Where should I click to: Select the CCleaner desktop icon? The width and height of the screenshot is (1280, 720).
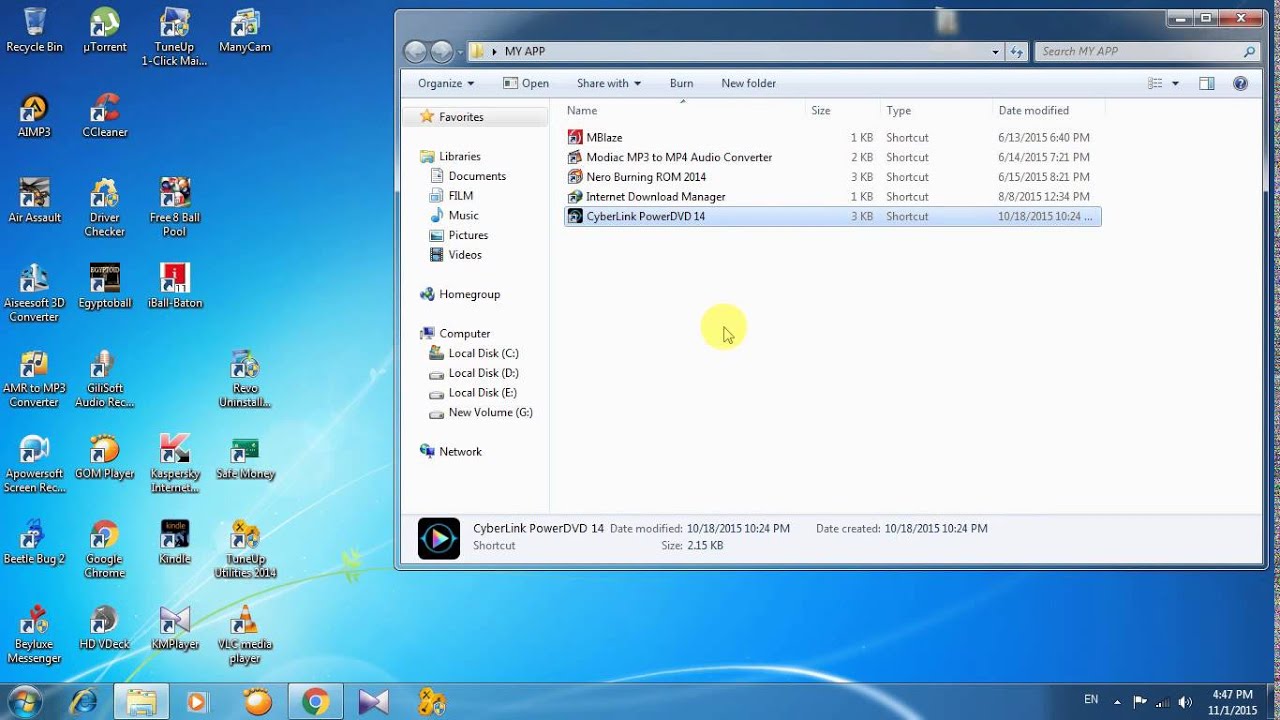pyautogui.click(x=104, y=115)
